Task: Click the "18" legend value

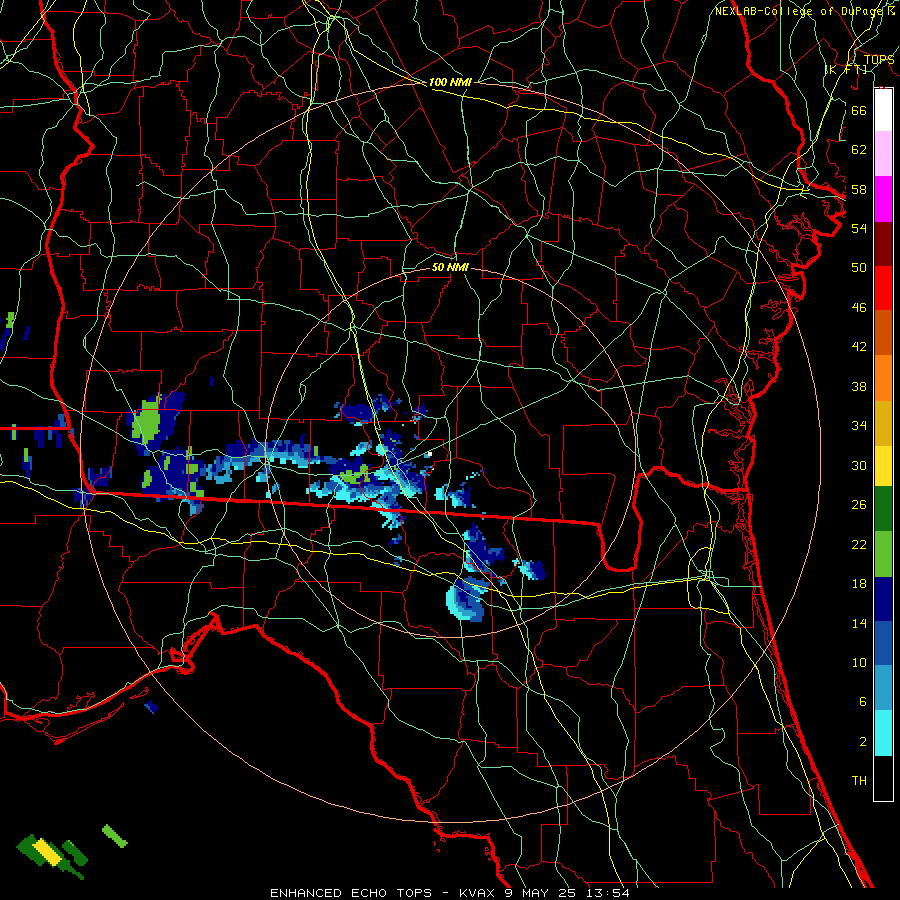Action: tap(859, 584)
